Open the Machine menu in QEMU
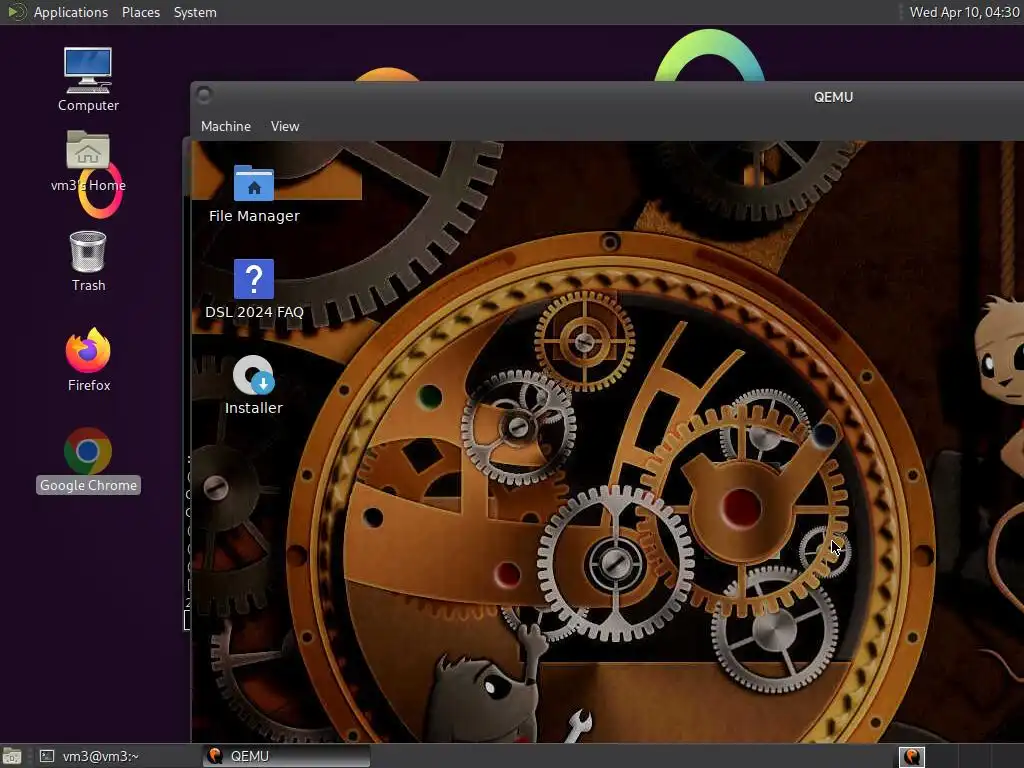This screenshot has height=768, width=1024. 226,126
